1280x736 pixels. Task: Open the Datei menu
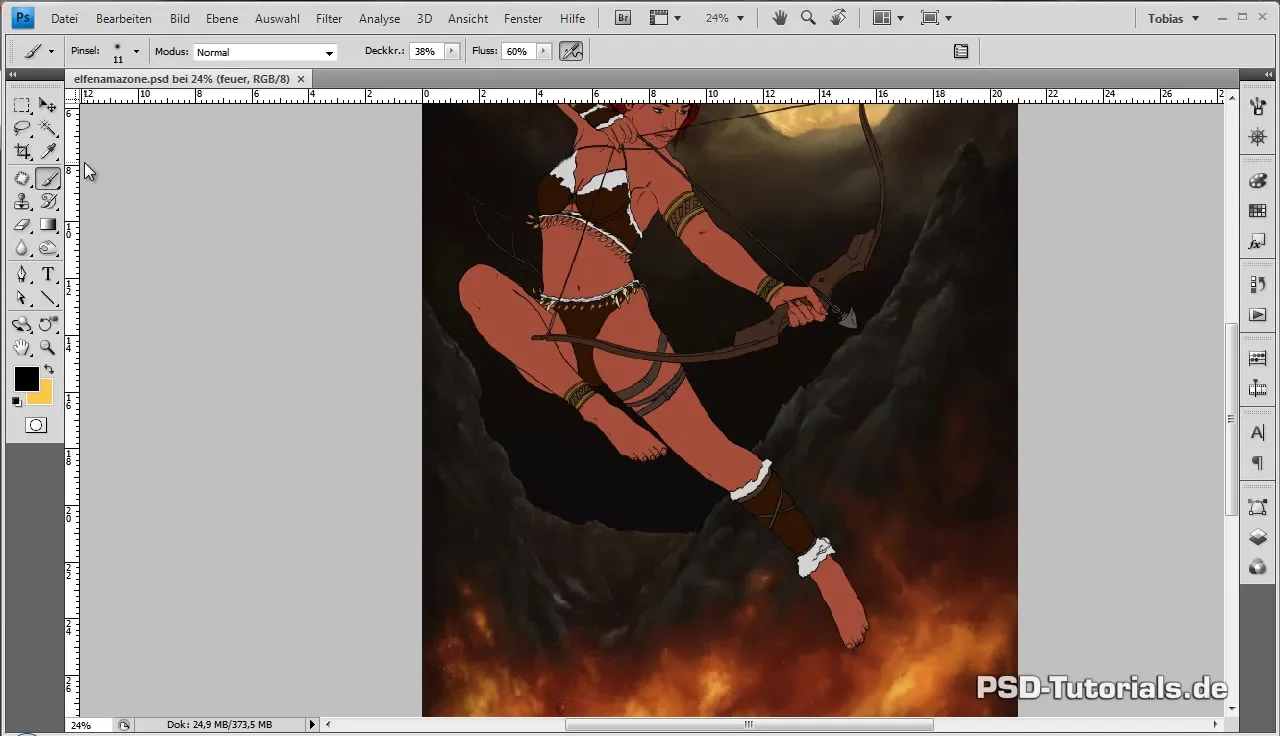pos(64,19)
